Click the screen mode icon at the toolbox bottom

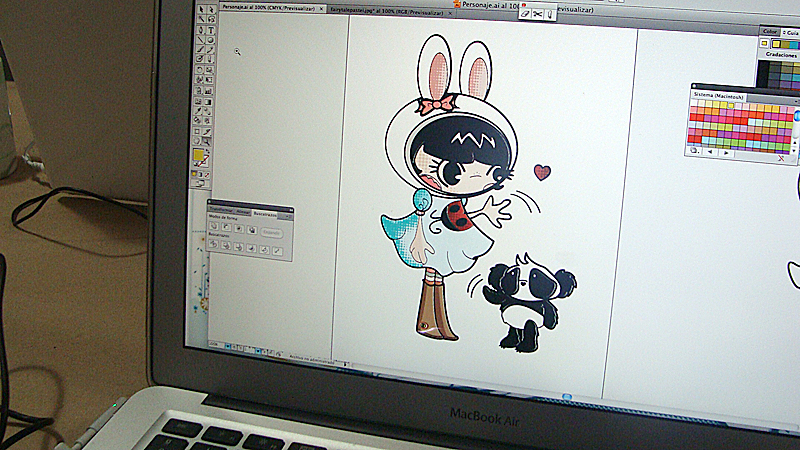[x=199, y=183]
